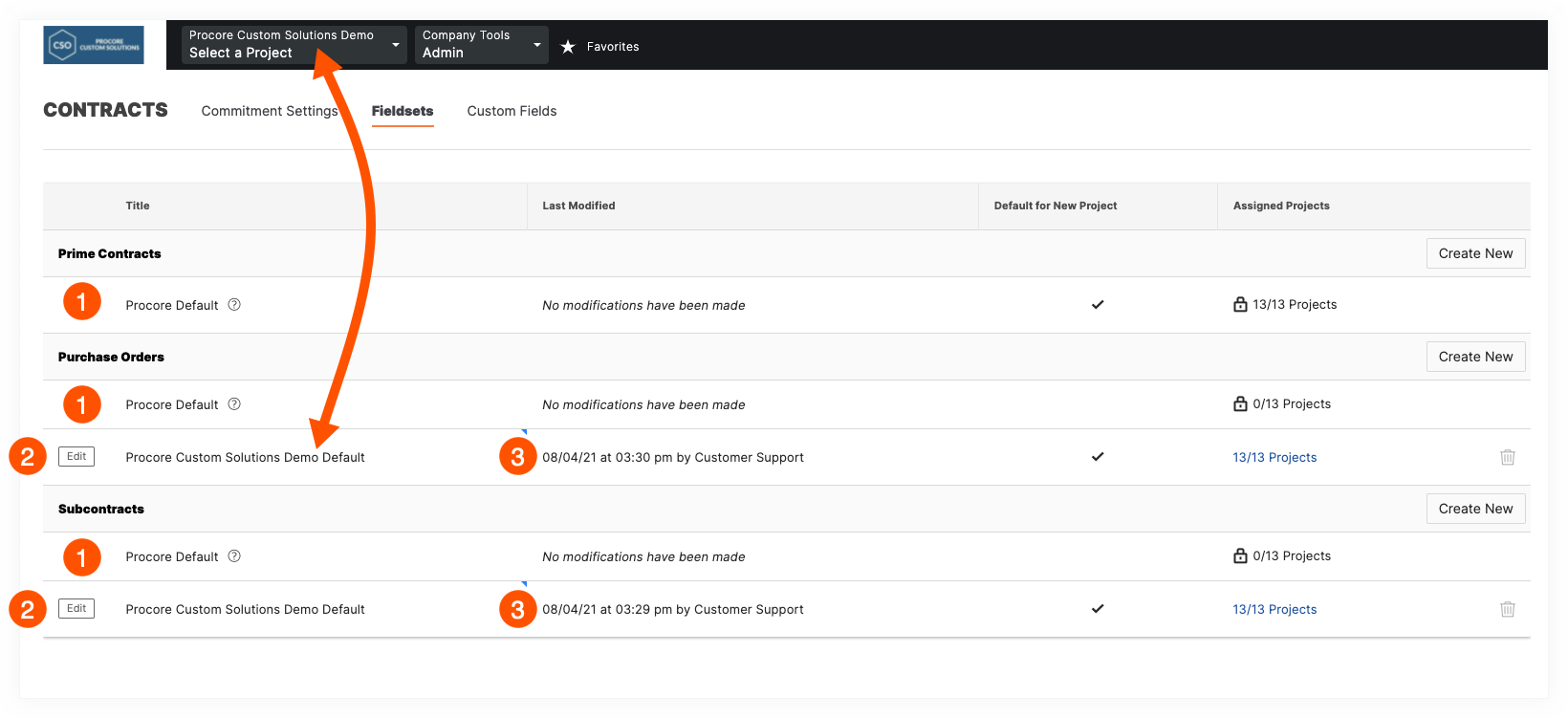
Task: Click the Assigned Projects column header
Action: pos(1281,206)
